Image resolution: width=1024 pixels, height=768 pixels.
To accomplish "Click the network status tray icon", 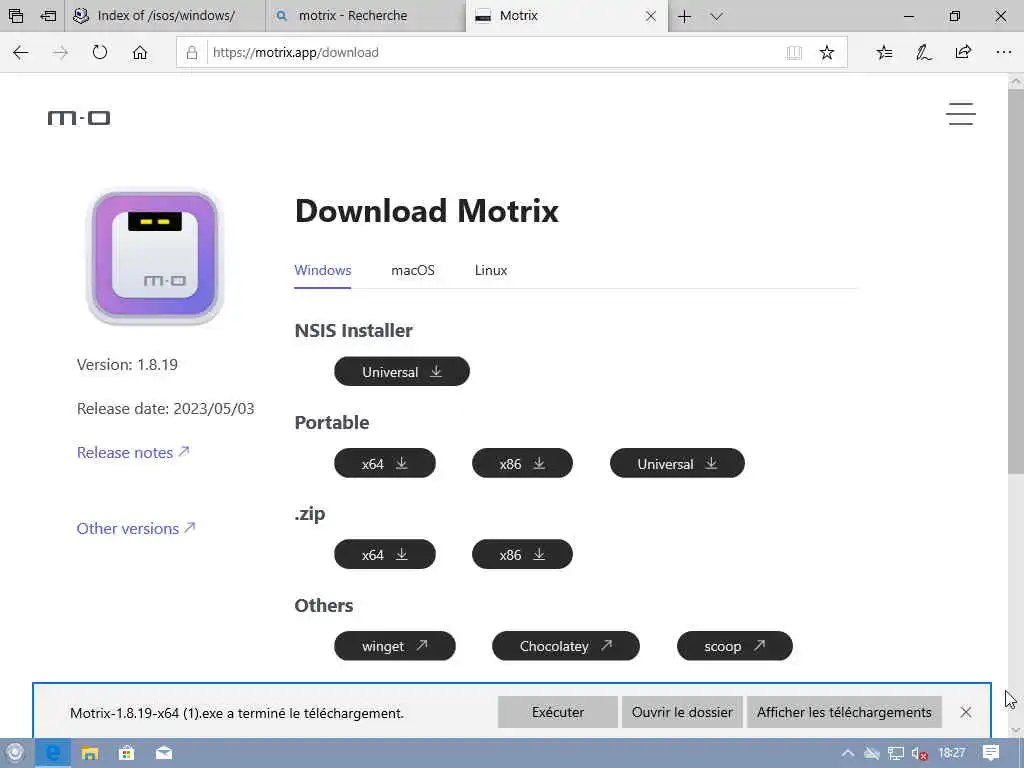I will tap(896, 753).
